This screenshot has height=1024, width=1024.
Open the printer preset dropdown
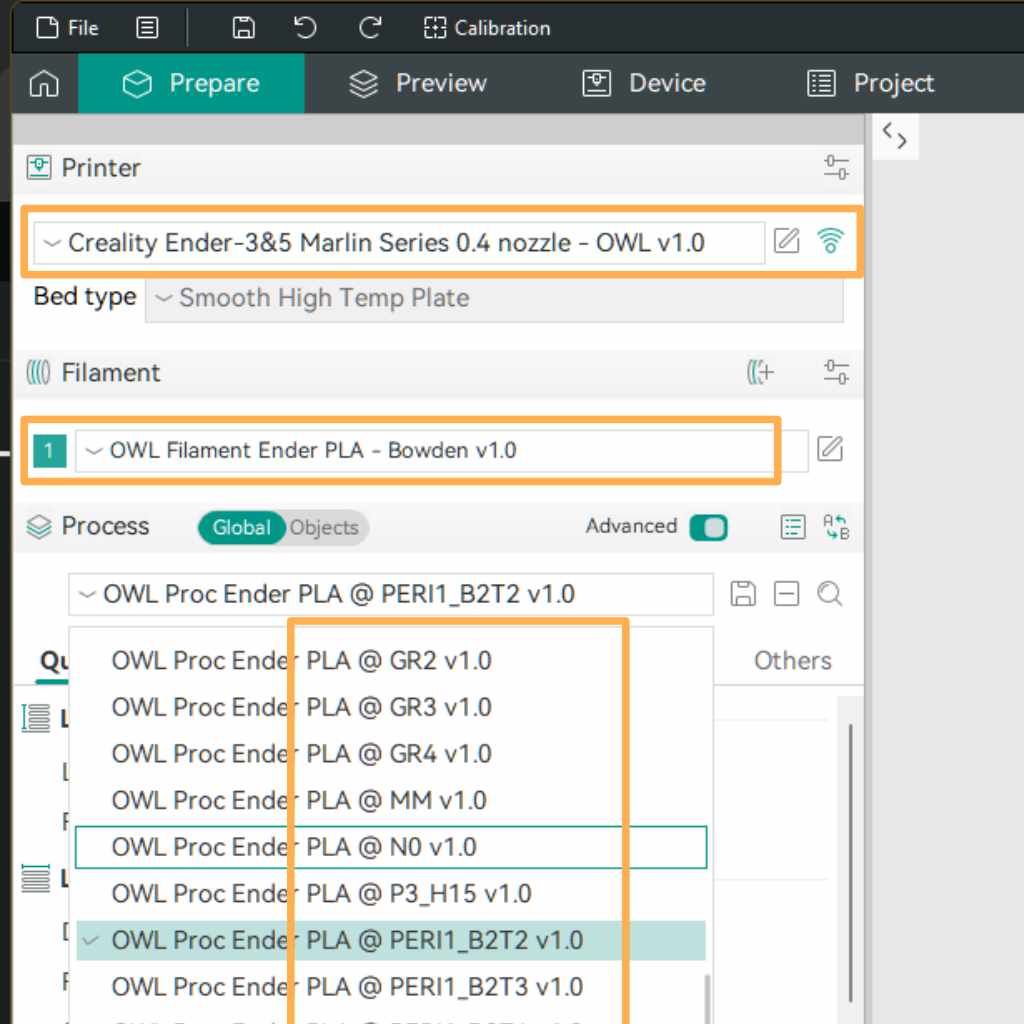[400, 243]
